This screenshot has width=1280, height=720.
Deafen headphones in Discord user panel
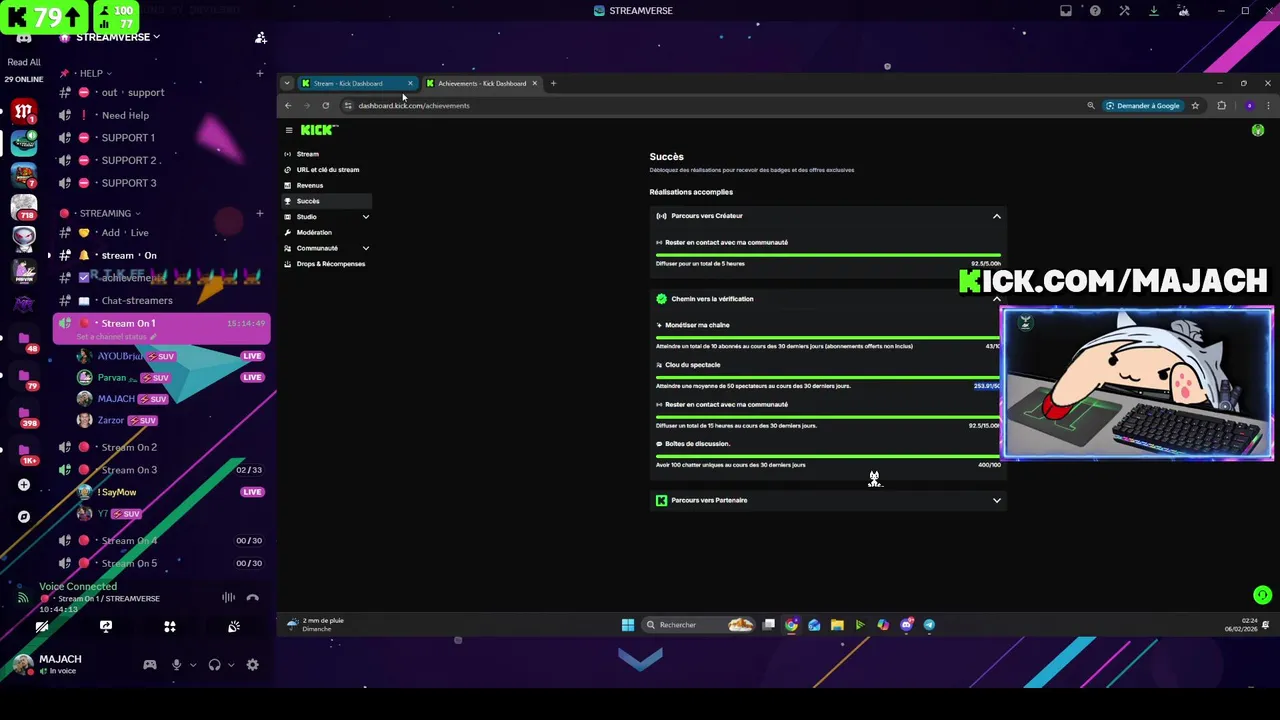click(214, 665)
